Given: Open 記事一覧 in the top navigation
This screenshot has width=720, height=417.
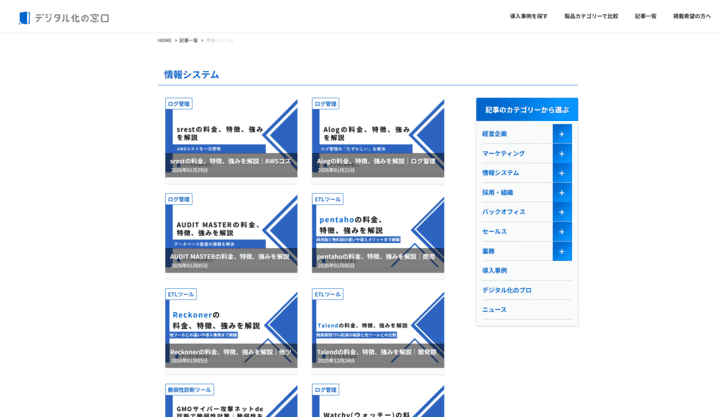Looking at the screenshot, I should click(x=646, y=16).
